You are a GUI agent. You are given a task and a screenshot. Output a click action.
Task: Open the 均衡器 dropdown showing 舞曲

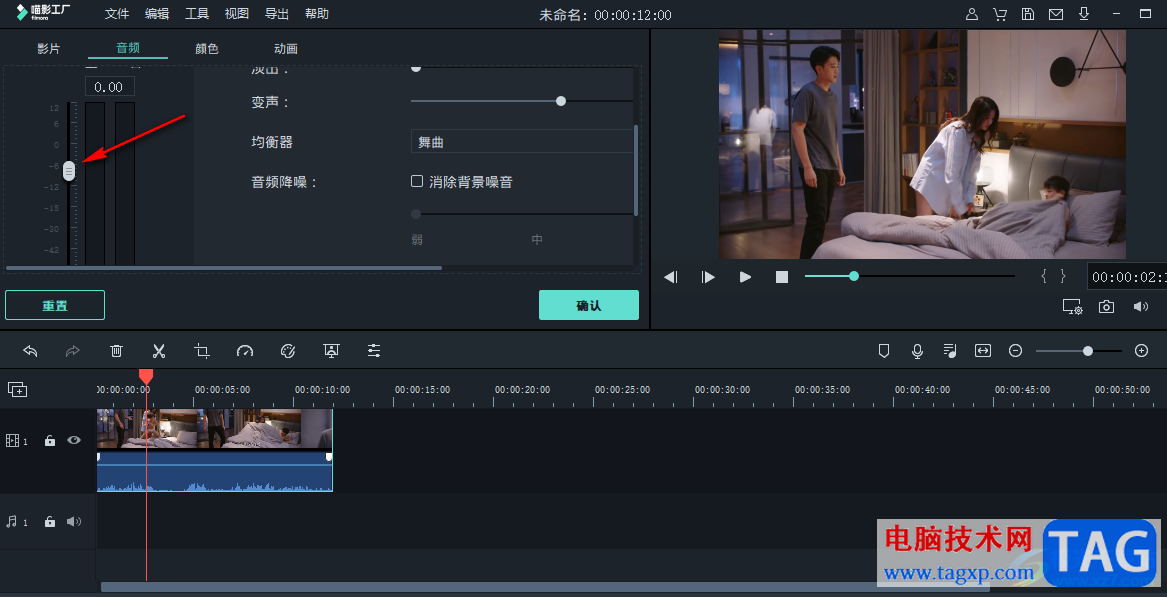point(522,141)
